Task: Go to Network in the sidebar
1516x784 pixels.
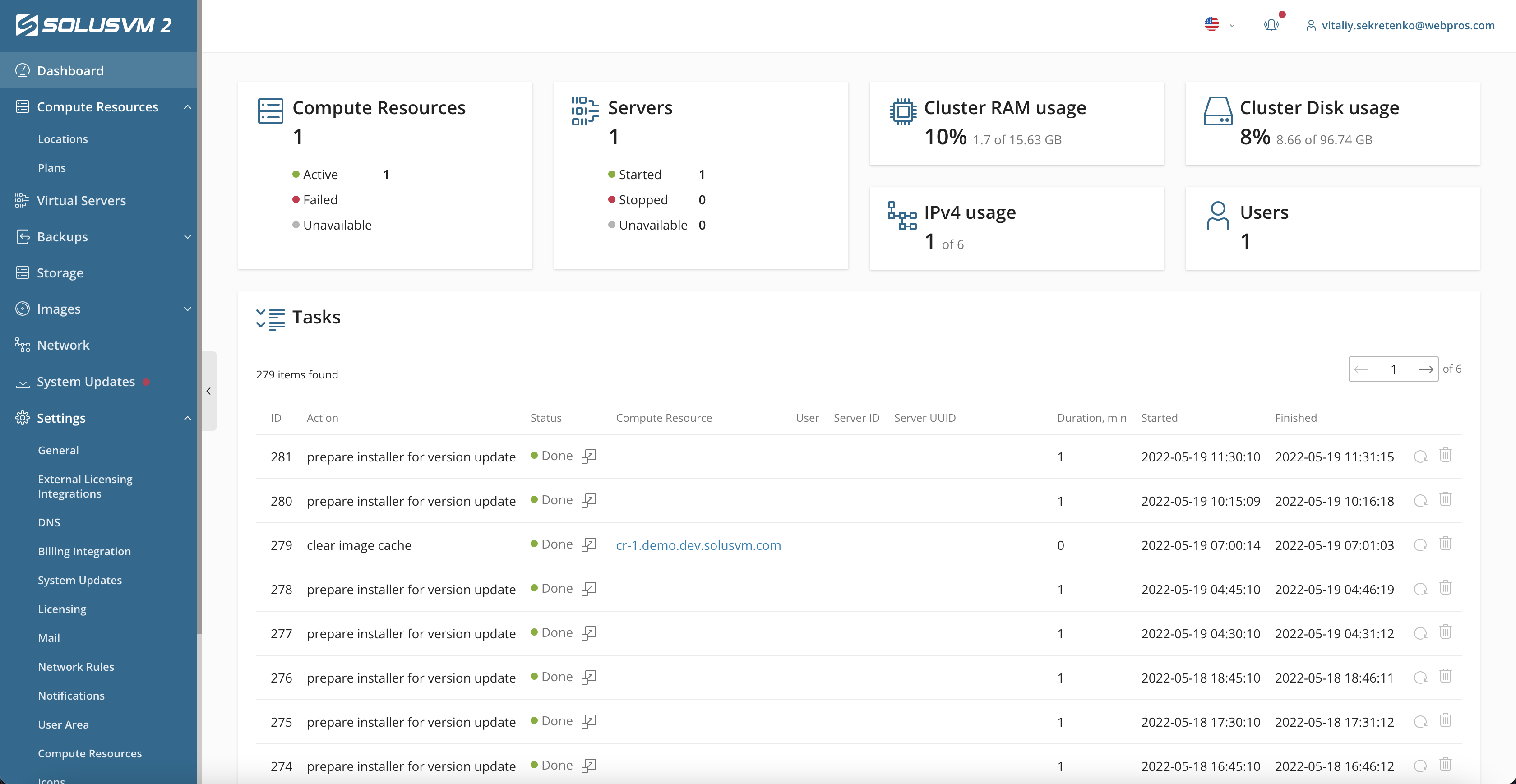Action: pyautogui.click(x=63, y=345)
